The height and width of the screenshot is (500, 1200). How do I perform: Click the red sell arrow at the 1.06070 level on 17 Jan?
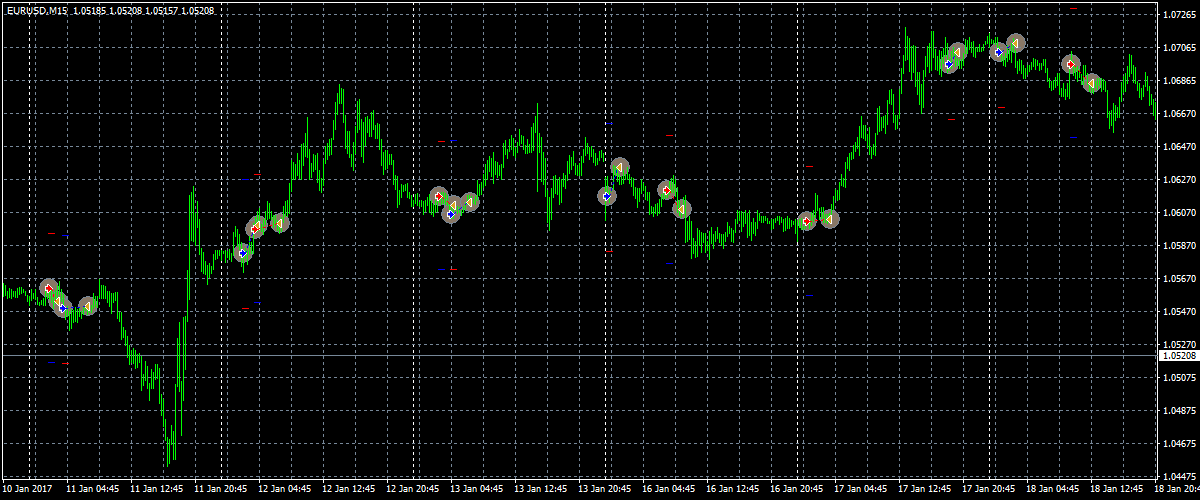(807, 221)
